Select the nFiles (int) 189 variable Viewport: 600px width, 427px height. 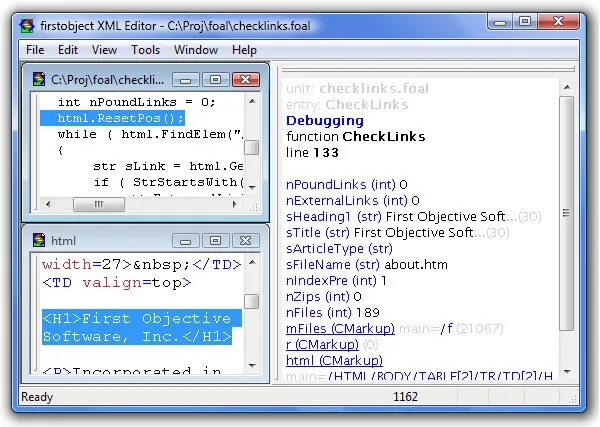pos(333,313)
